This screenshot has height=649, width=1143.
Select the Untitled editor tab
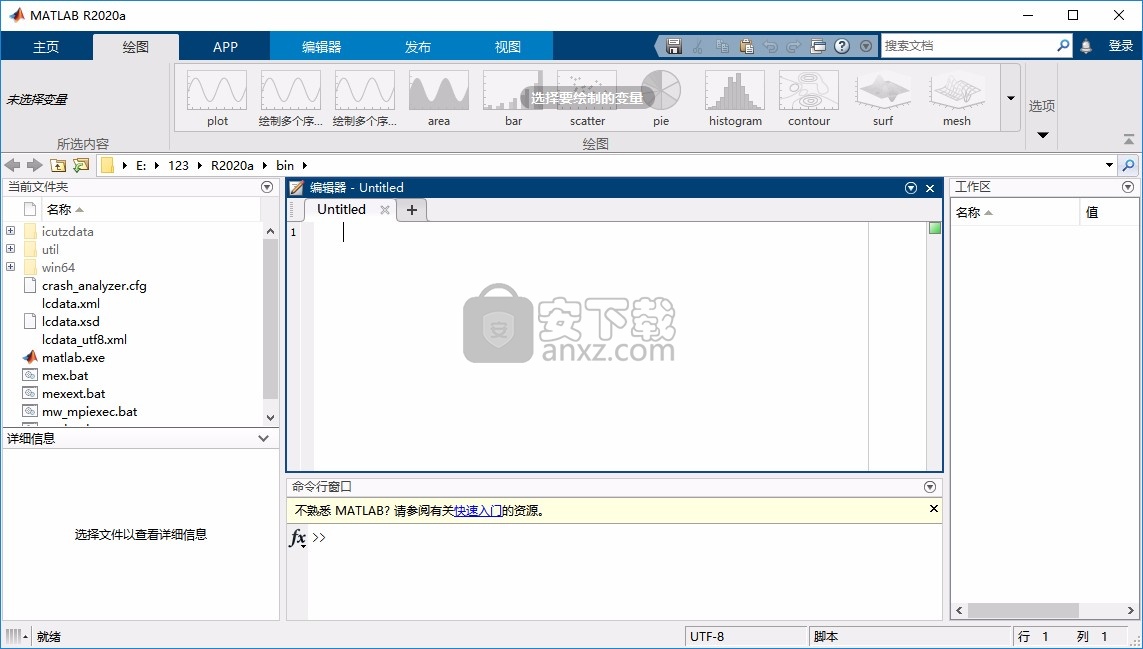[x=341, y=209]
